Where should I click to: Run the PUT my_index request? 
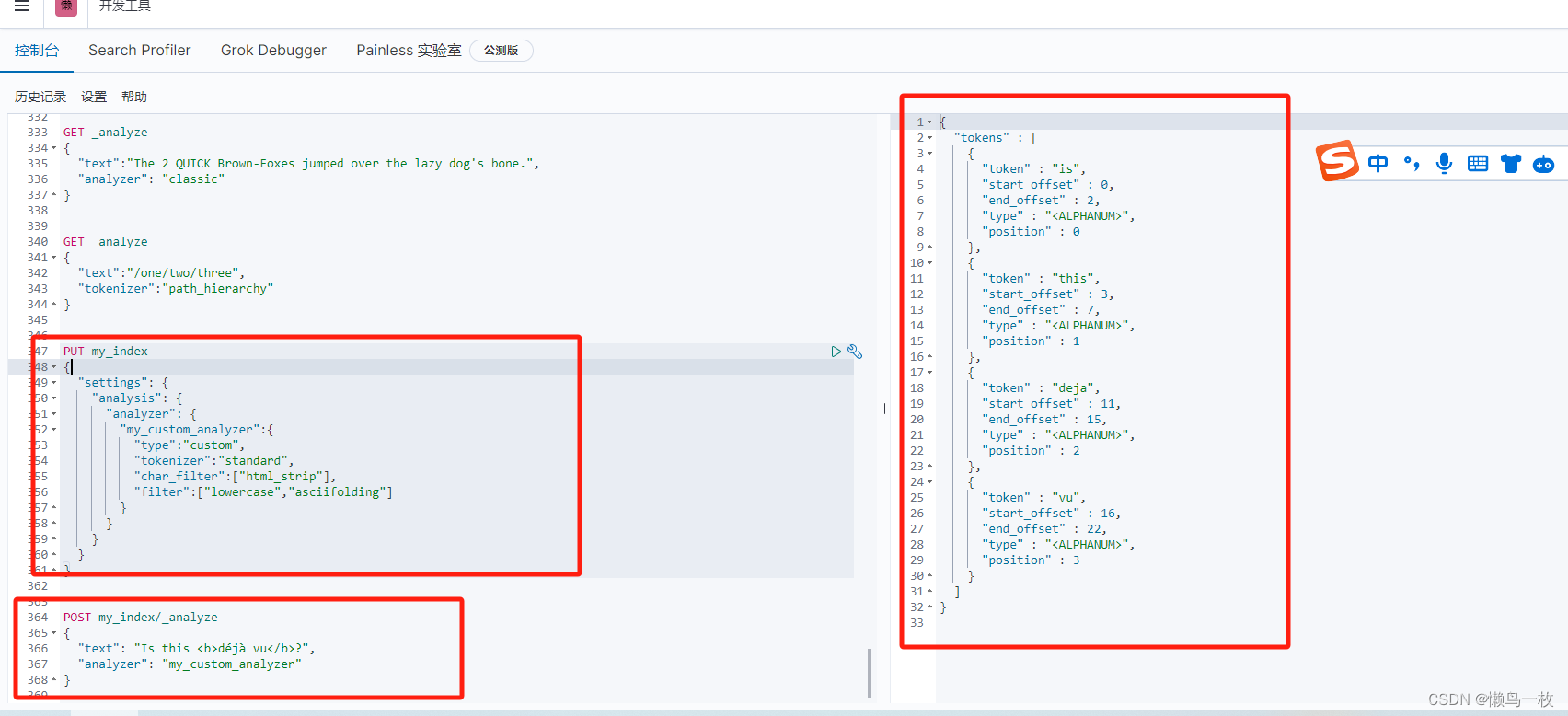[836, 352]
